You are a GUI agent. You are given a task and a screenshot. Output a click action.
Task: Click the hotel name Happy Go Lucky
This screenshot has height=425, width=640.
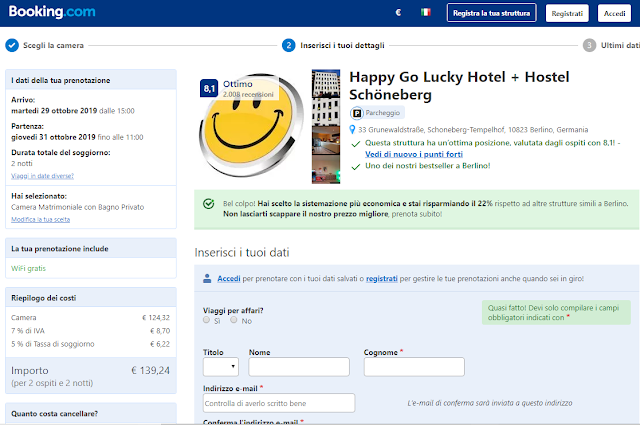459,86
